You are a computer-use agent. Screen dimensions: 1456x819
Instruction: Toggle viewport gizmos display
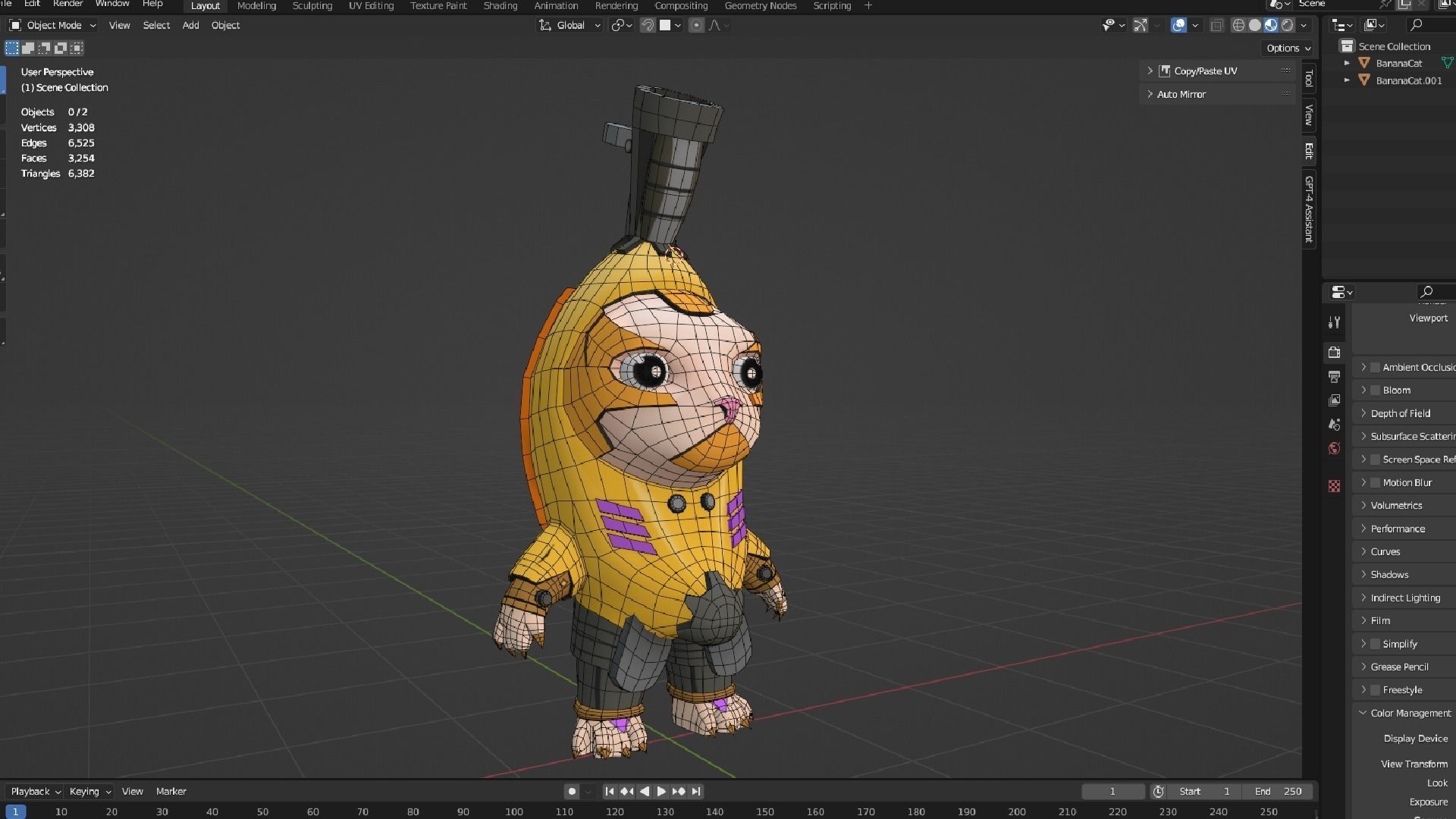[x=1140, y=25]
